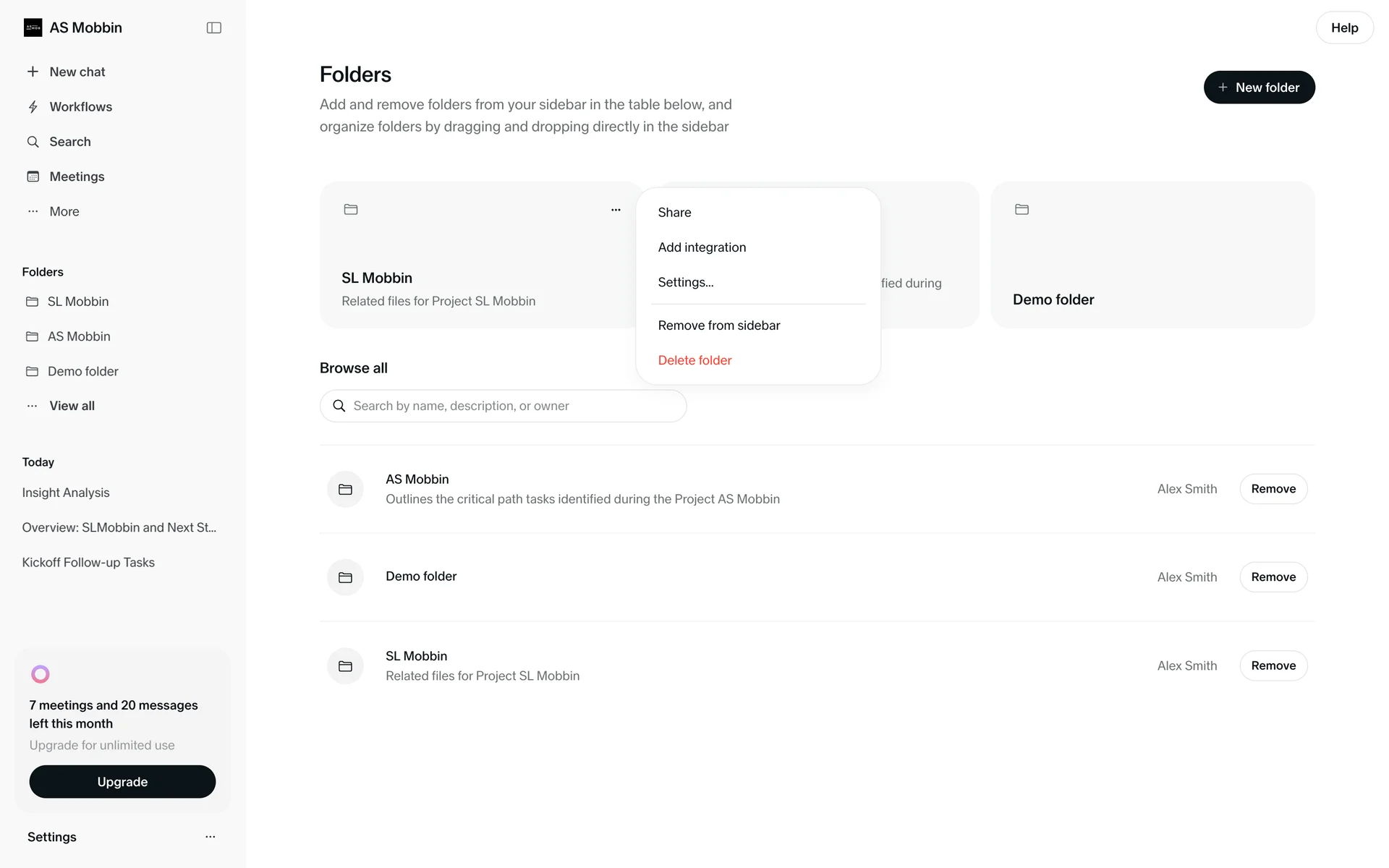The height and width of the screenshot is (868, 1389).
Task: Click the AS Mobbin workspace logo
Action: tap(33, 27)
